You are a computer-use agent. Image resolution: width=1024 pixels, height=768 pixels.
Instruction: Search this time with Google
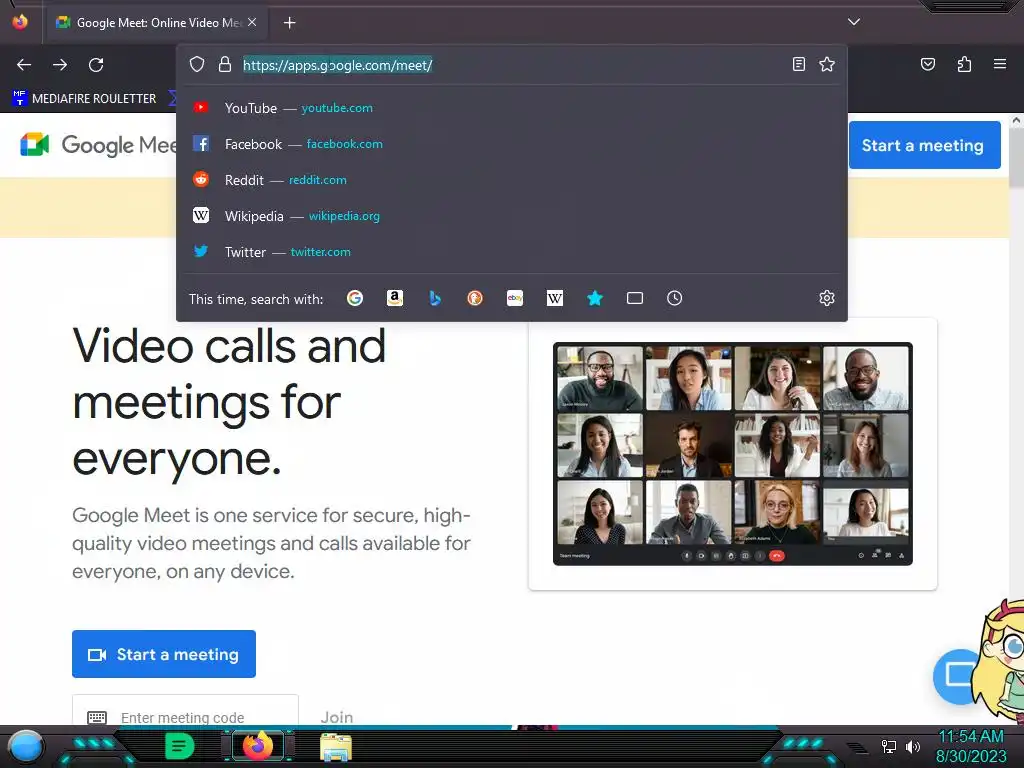[x=355, y=298]
